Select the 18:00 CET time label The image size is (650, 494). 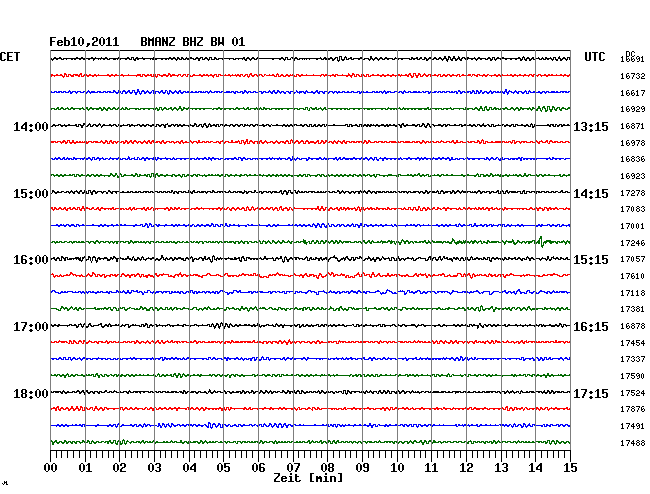[31, 393]
